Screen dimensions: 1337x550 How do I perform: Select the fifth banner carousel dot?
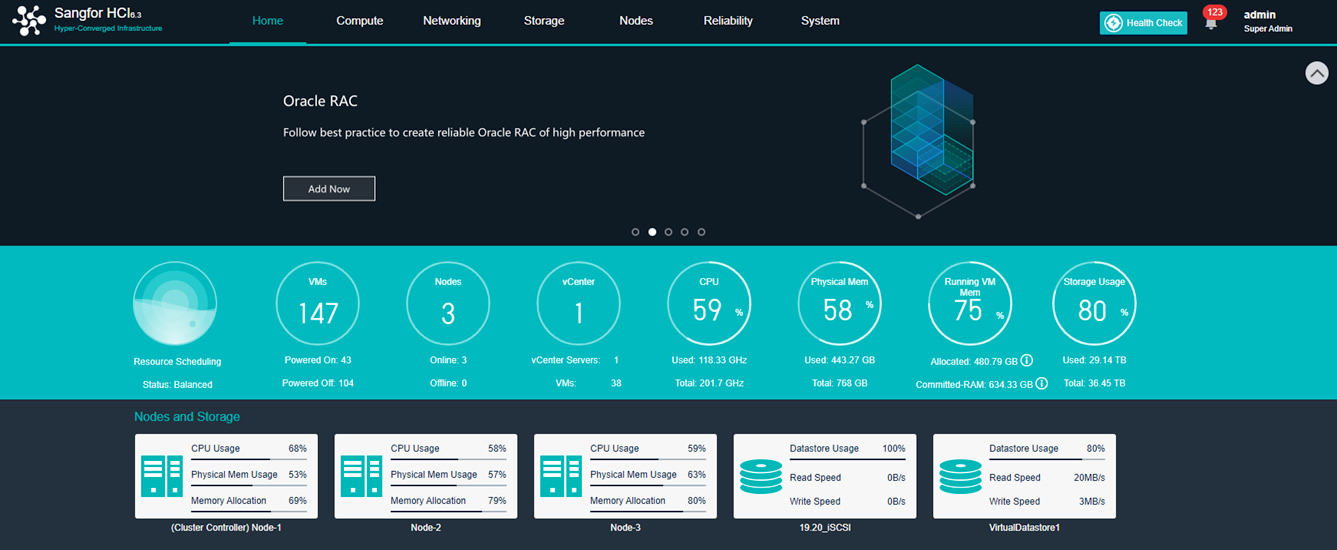[x=701, y=232]
